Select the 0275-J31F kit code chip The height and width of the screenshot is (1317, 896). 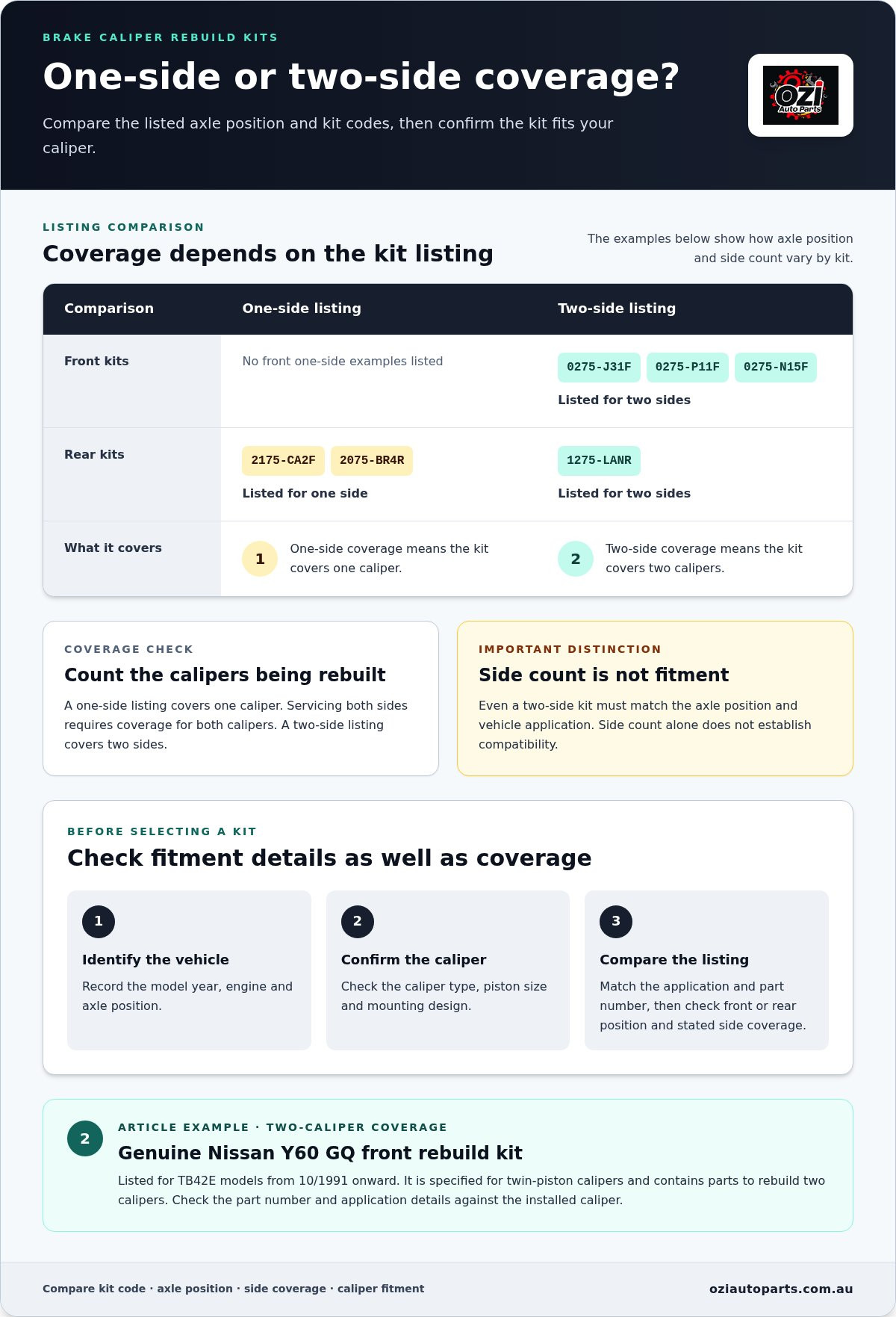pos(599,367)
